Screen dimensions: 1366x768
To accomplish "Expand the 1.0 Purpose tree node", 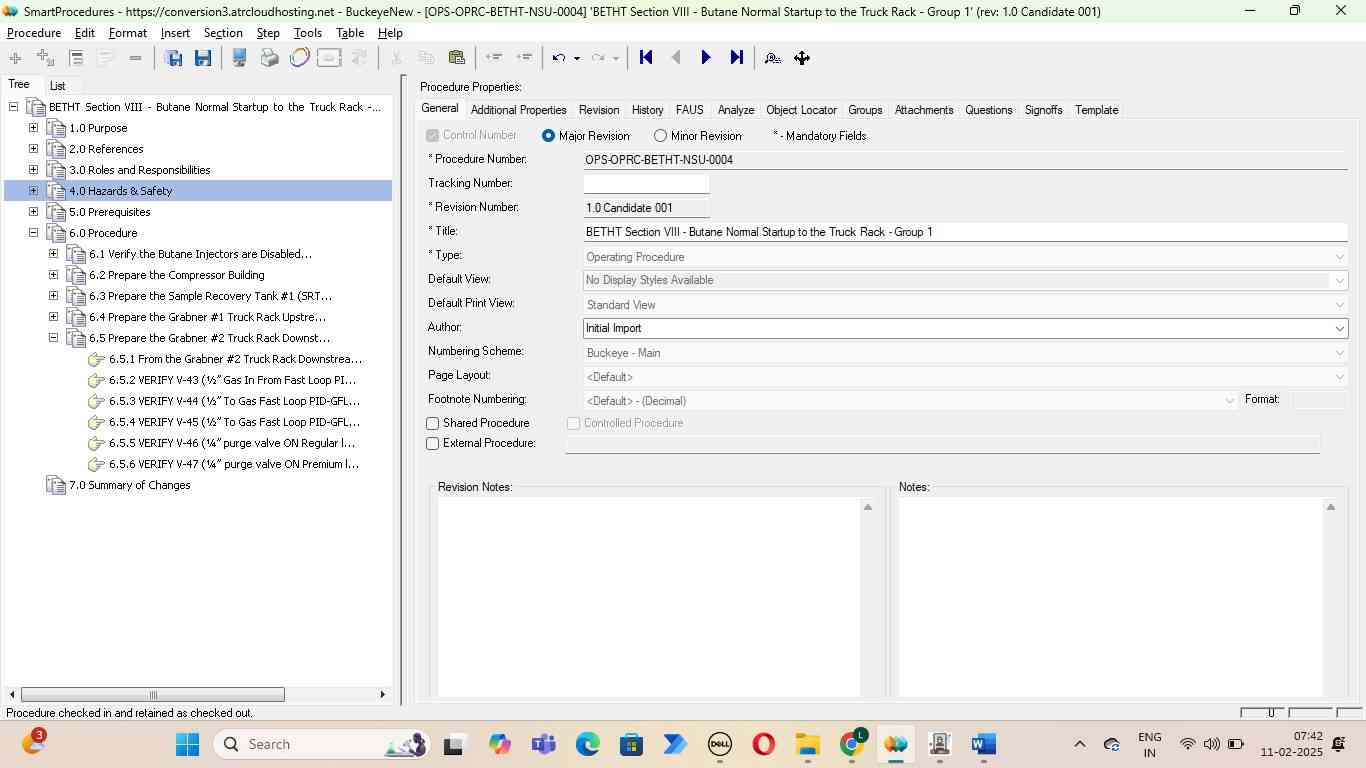I will coord(33,128).
